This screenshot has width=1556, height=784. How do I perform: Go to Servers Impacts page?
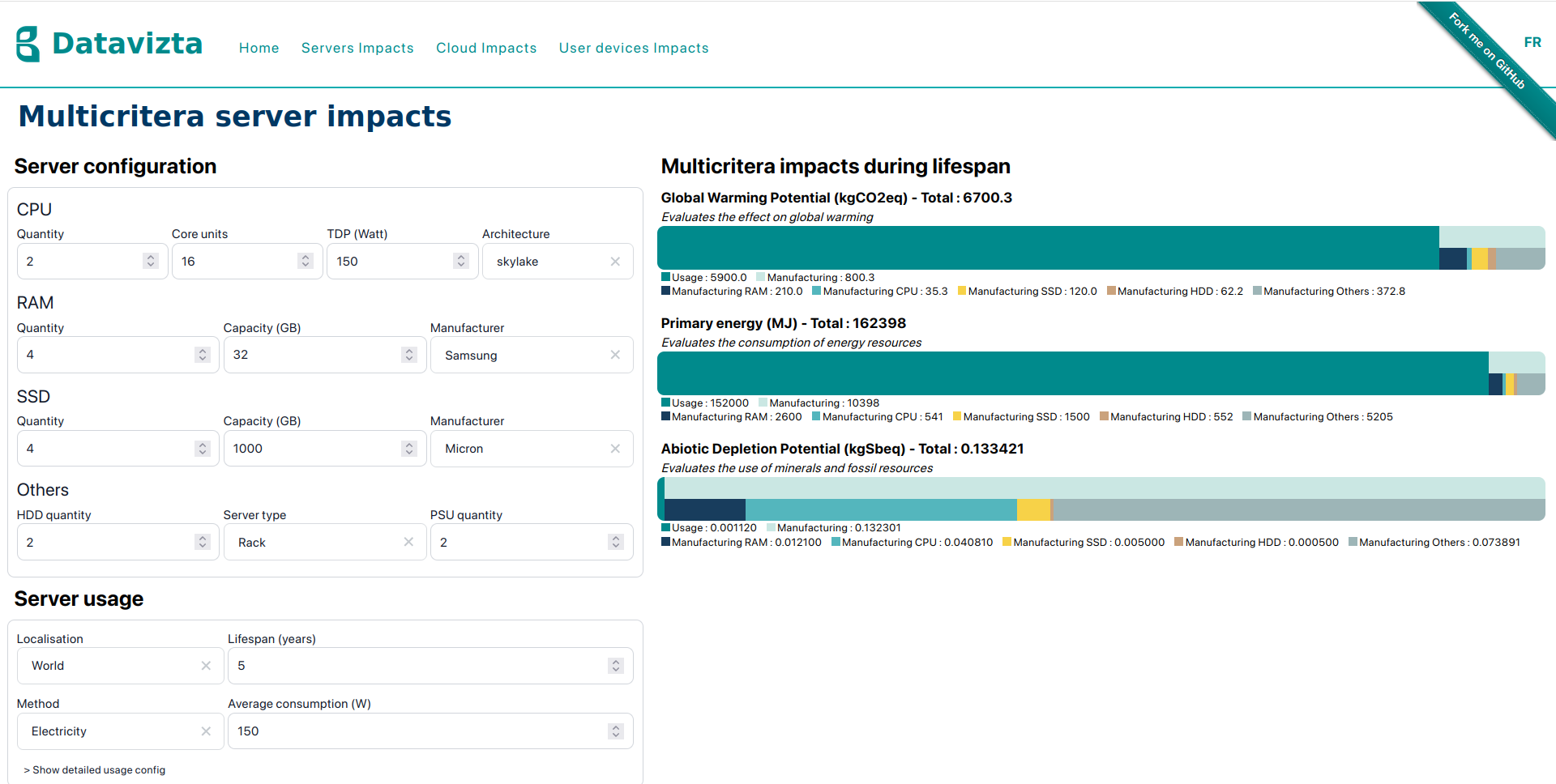click(357, 48)
